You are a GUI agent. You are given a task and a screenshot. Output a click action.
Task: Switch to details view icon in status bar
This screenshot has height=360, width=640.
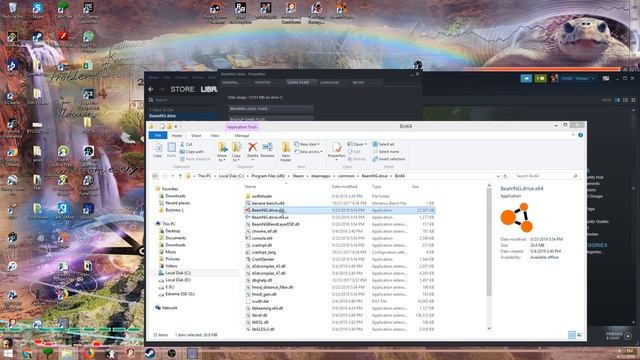(572, 335)
